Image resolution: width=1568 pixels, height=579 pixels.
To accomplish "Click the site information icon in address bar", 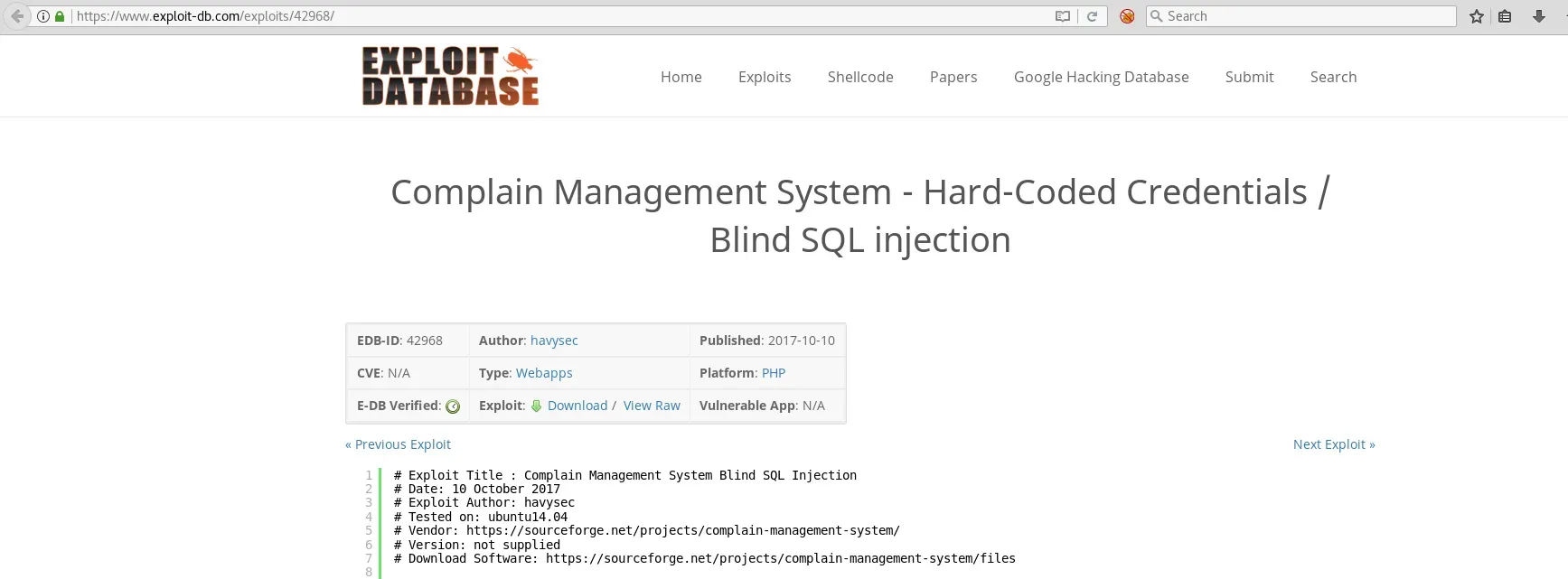I will click(43, 16).
